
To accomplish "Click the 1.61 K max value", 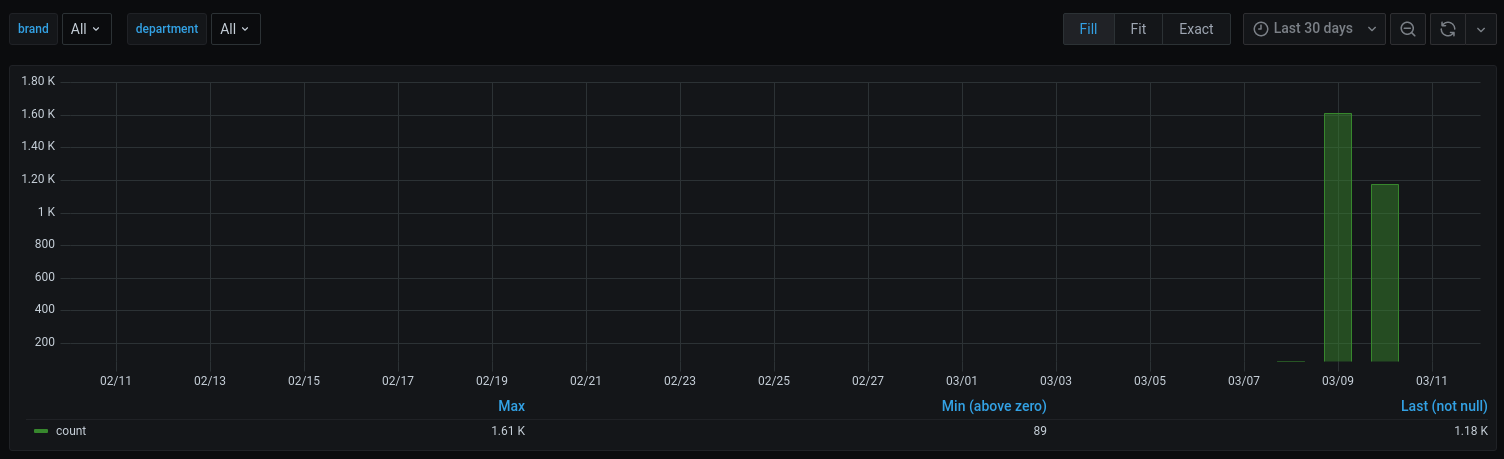I will coord(508,431).
